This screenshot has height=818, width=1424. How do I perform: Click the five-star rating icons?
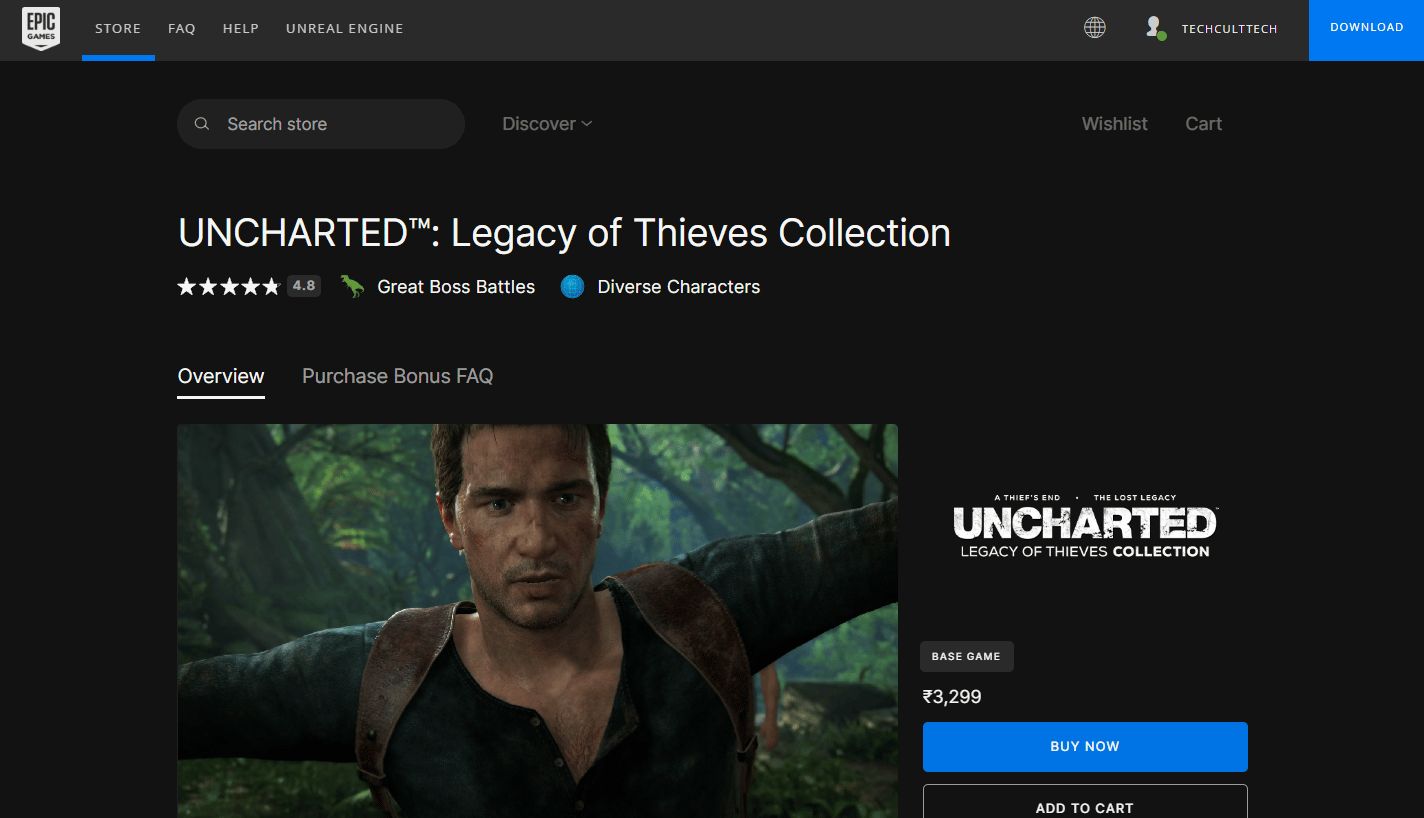click(229, 287)
